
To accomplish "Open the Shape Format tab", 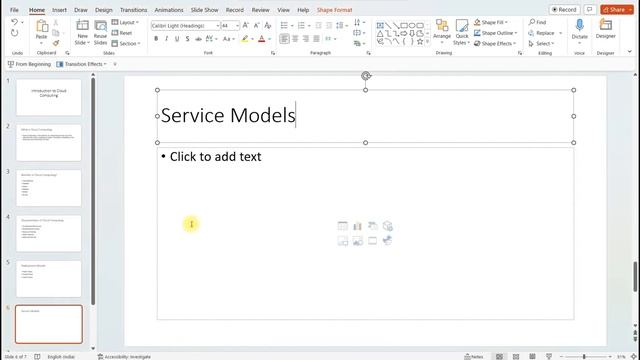I will (334, 10).
